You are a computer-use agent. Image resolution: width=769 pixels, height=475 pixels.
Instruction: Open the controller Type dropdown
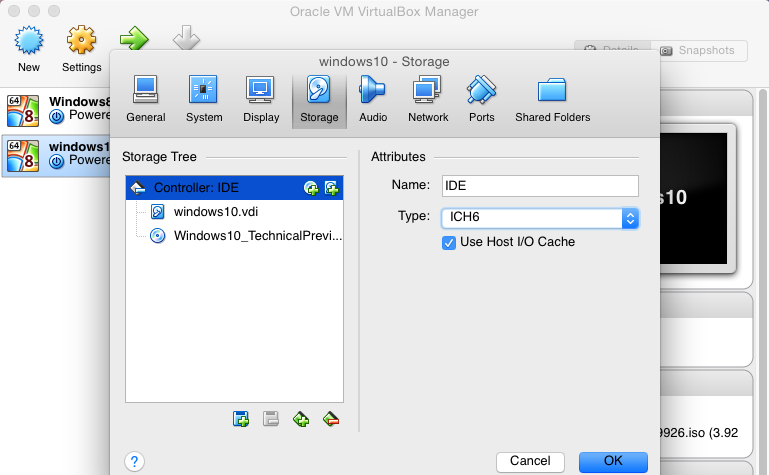pos(538,217)
